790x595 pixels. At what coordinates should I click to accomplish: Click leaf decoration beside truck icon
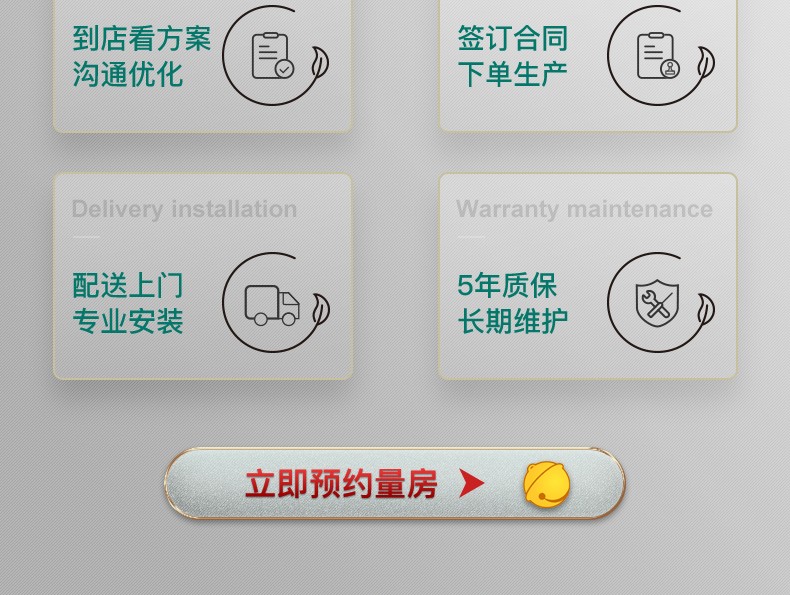[x=320, y=310]
